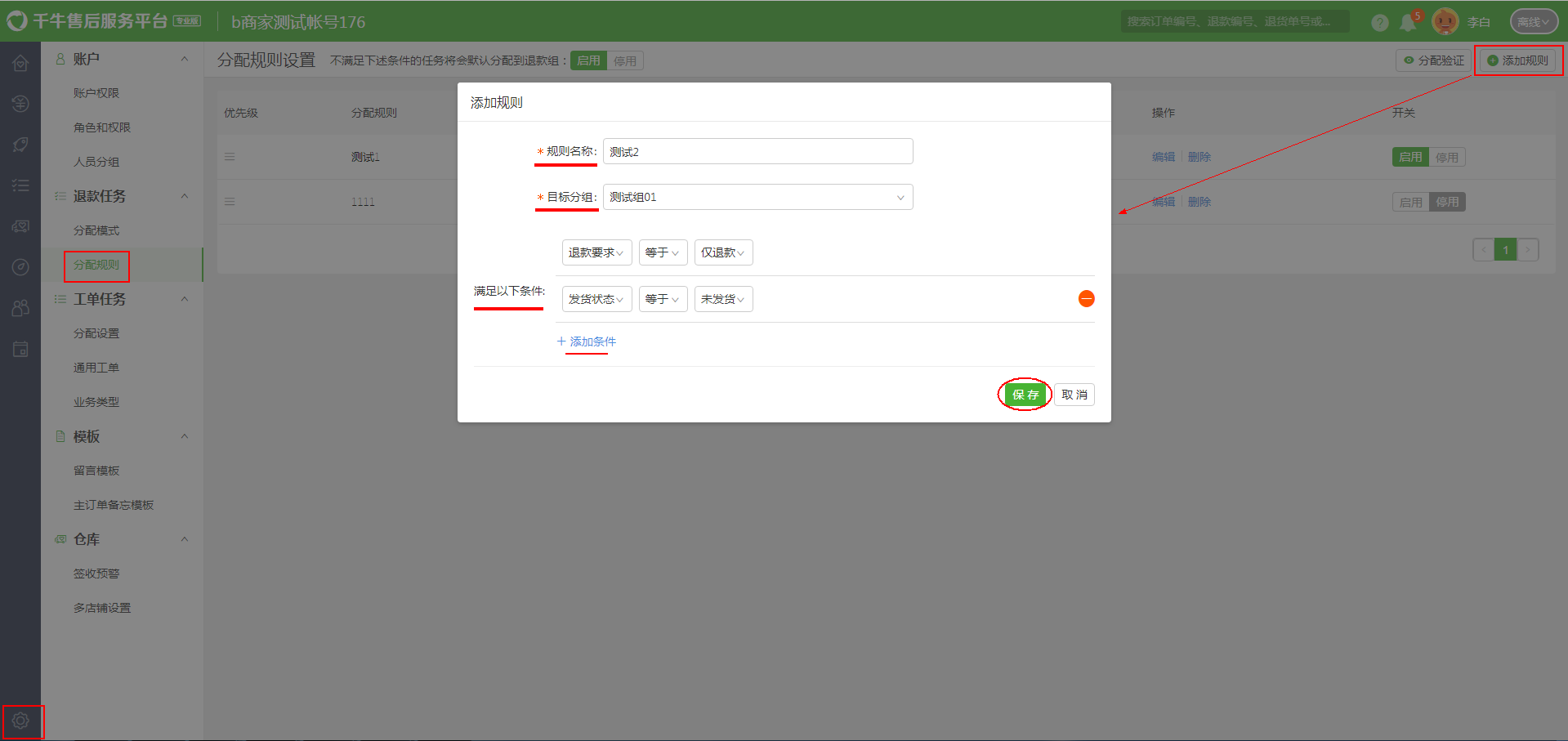The image size is (1568, 741).
Task: Collapse the 账户 sidebar section
Action: click(x=185, y=59)
